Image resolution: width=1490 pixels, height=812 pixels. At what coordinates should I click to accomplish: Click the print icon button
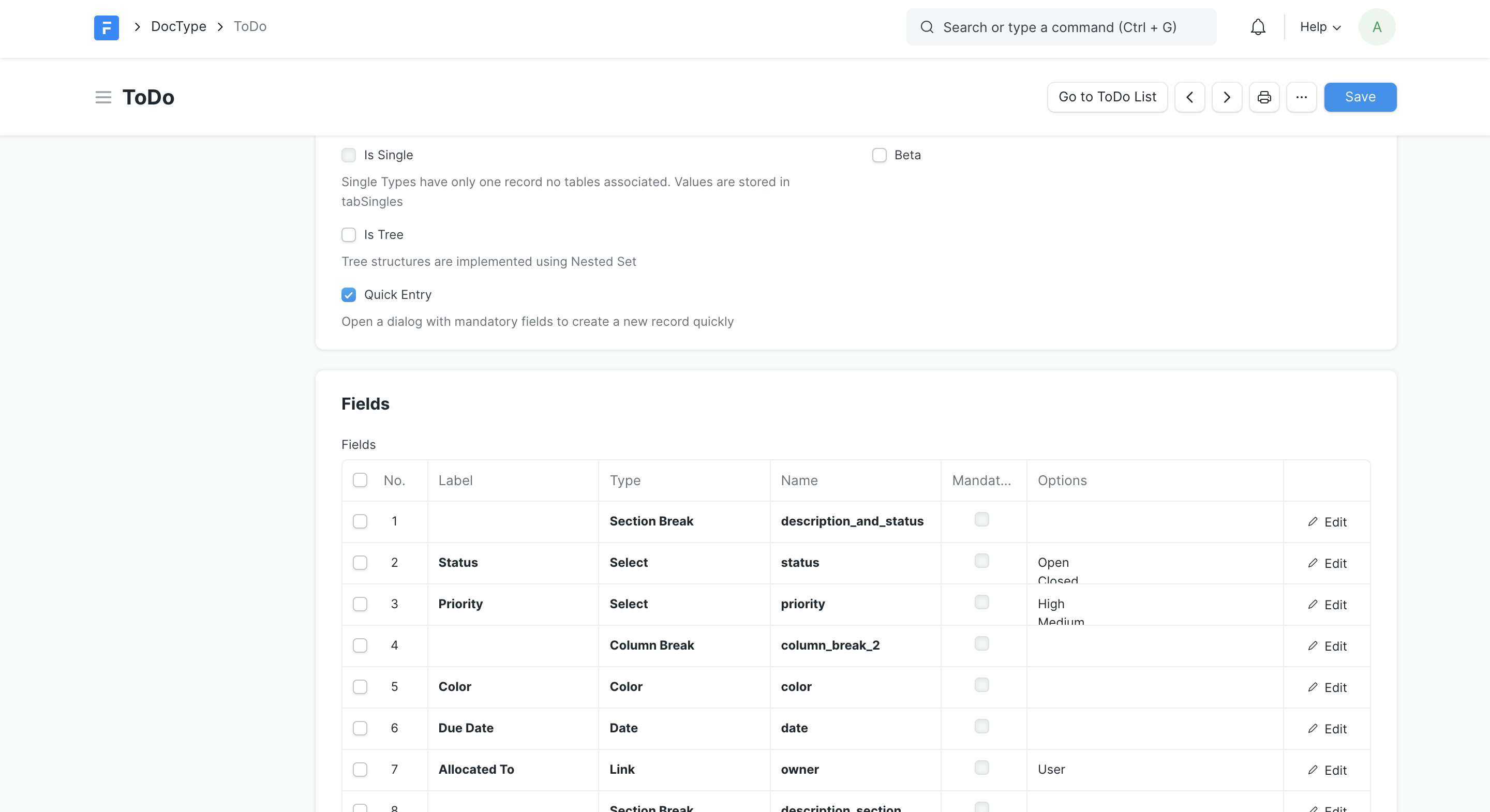[x=1264, y=97]
